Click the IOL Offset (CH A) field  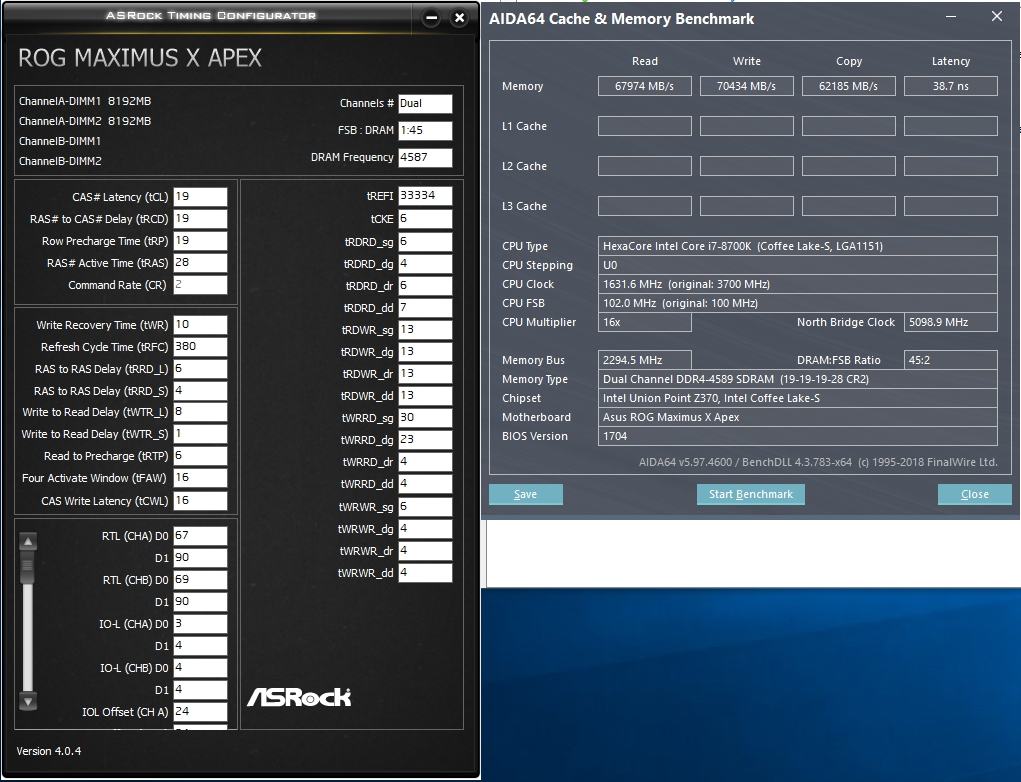(201, 712)
